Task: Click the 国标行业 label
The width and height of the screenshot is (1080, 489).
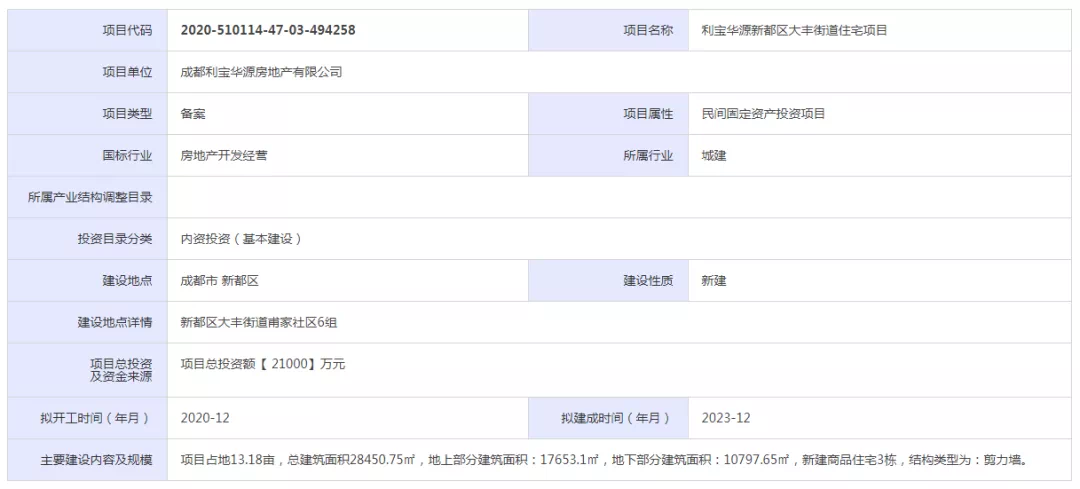Action: pyautogui.click(x=127, y=156)
